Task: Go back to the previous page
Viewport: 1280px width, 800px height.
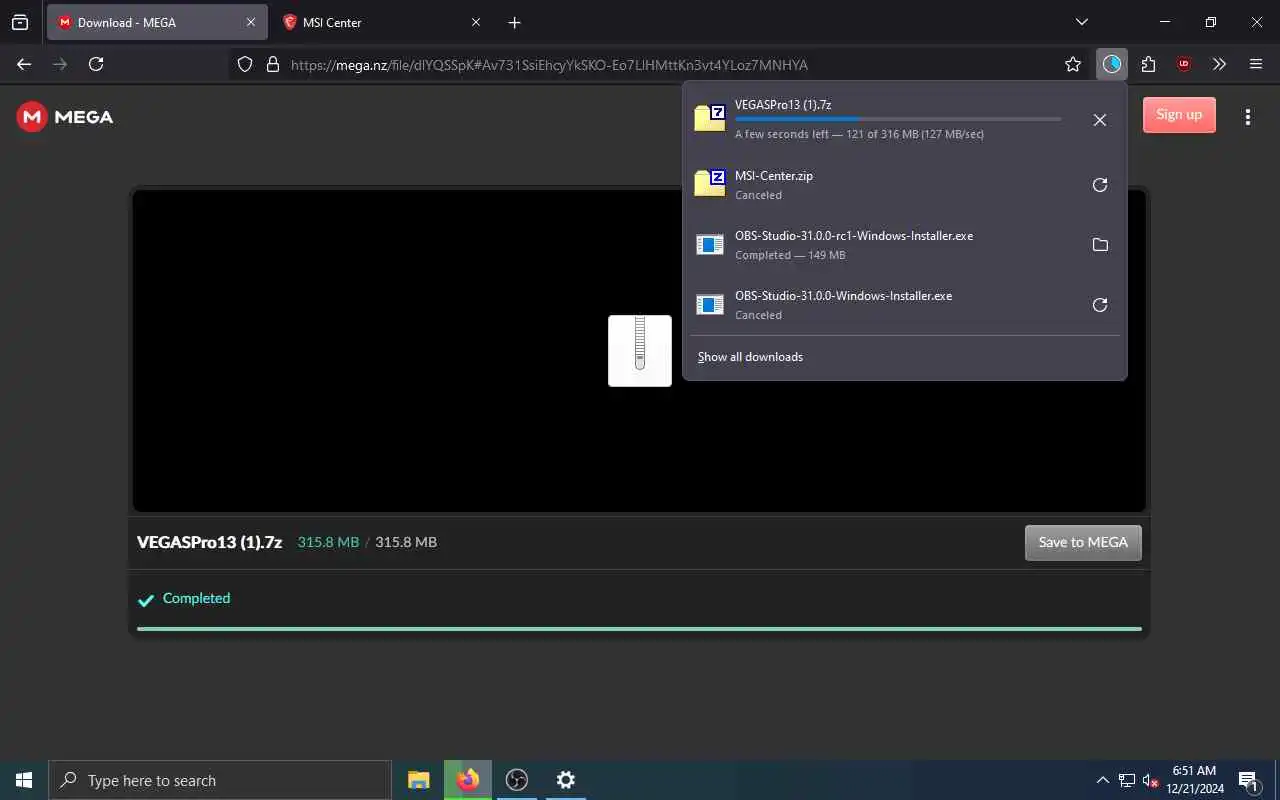Action: click(x=24, y=64)
